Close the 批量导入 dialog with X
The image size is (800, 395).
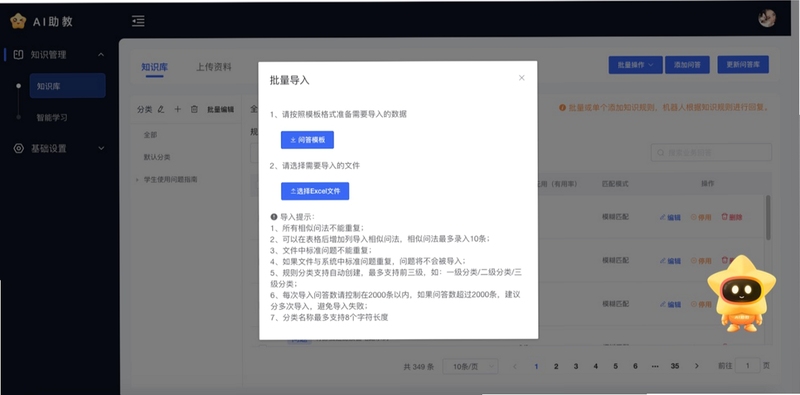click(521, 78)
